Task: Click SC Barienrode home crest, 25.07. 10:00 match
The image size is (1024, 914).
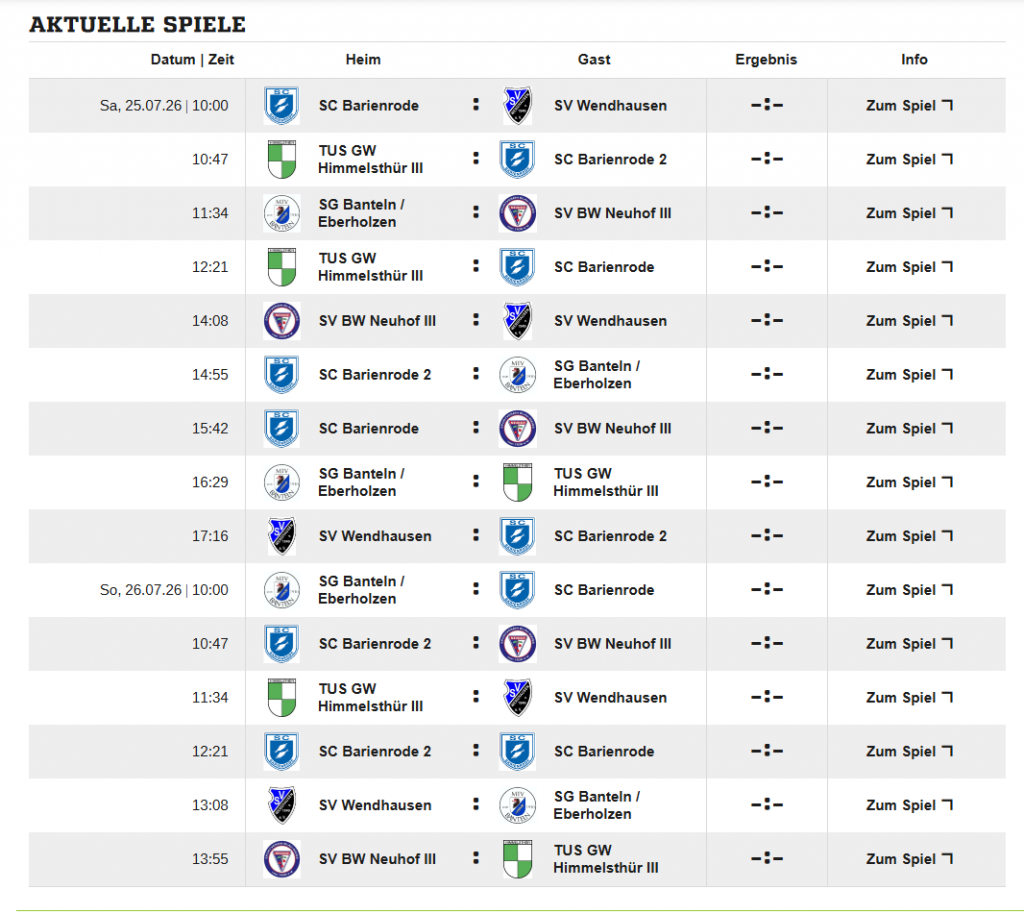Action: 281,106
